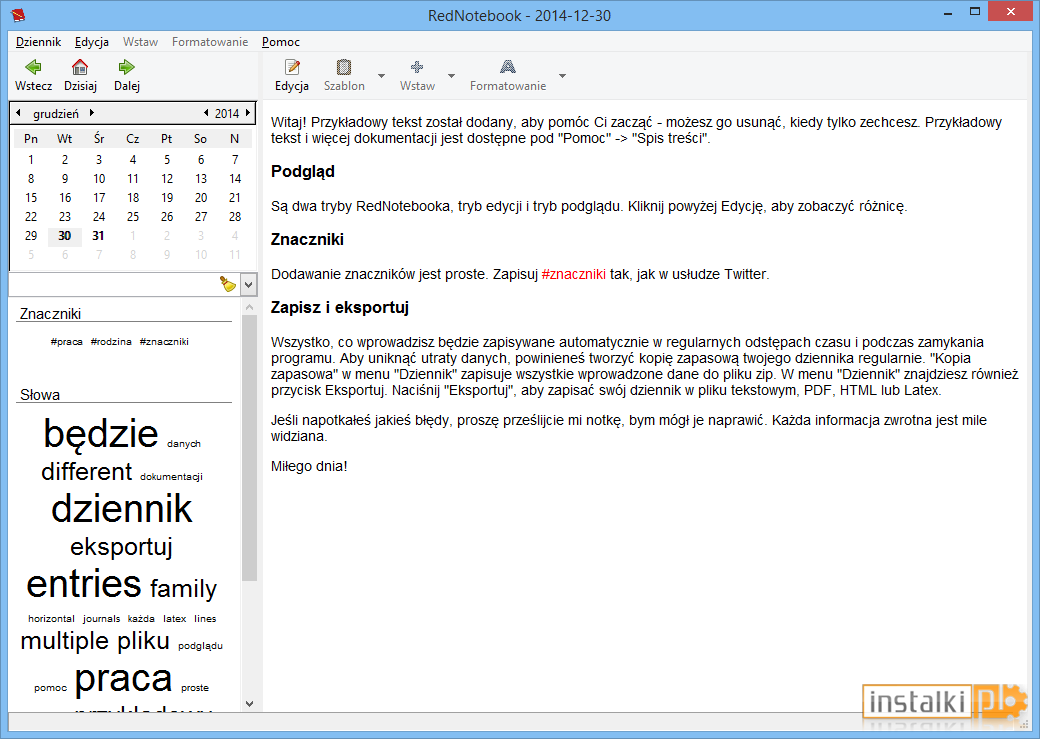Open the Pomoc menu
1040x739 pixels.
pyautogui.click(x=281, y=42)
